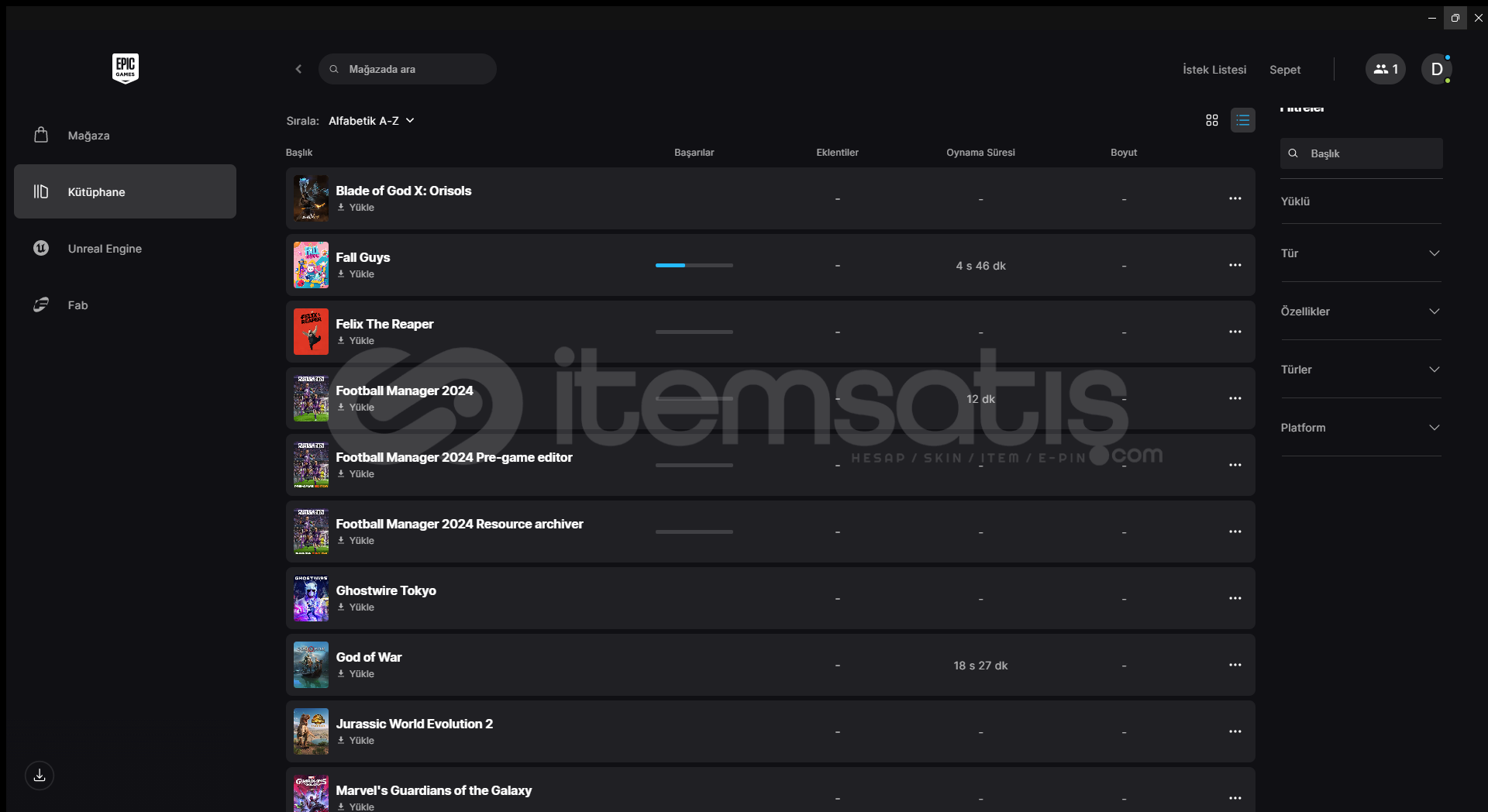Click the Mağazada ara search field
1488x812 pixels.
coord(408,69)
